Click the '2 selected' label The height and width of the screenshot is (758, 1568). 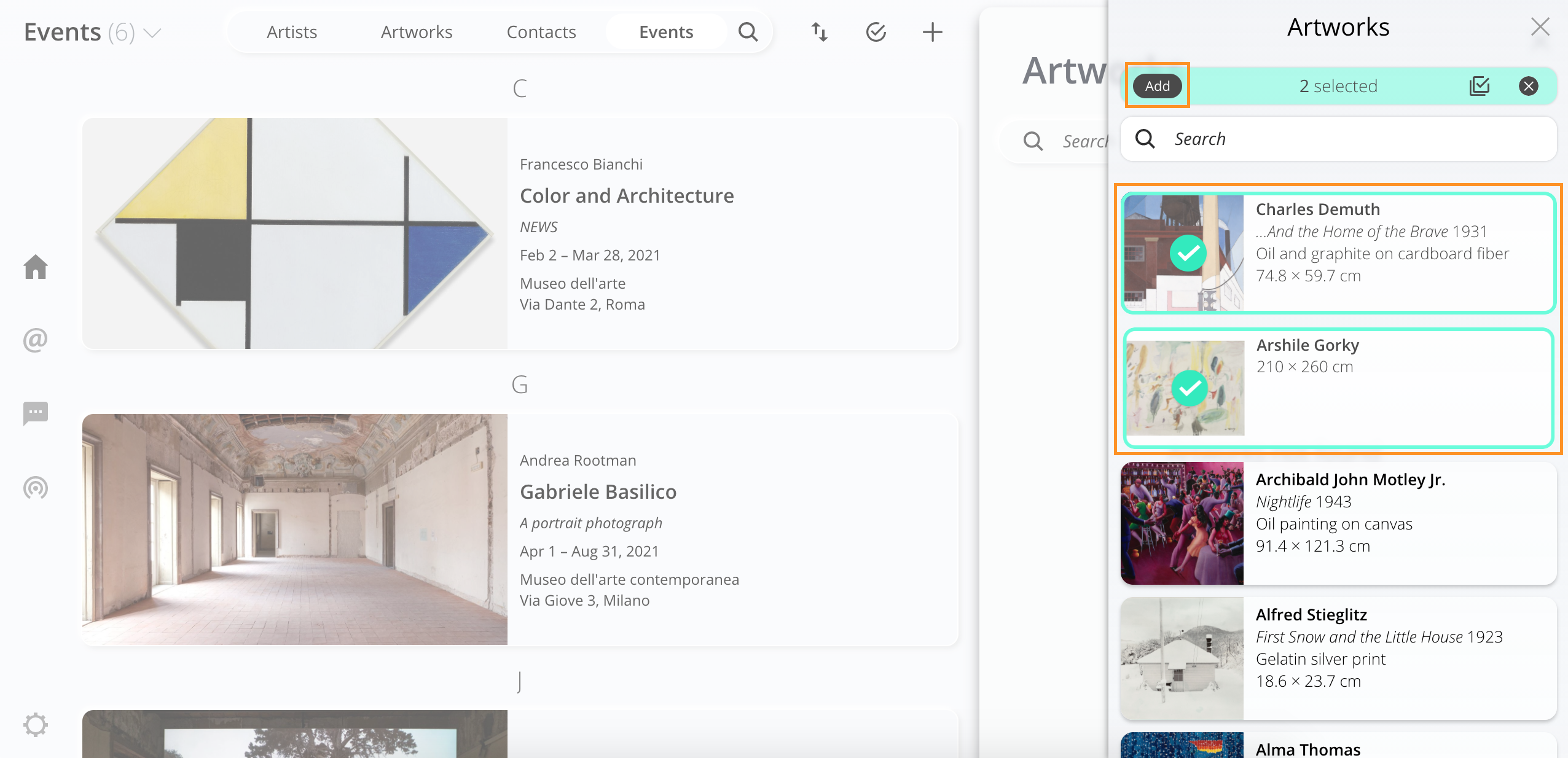[x=1338, y=86]
